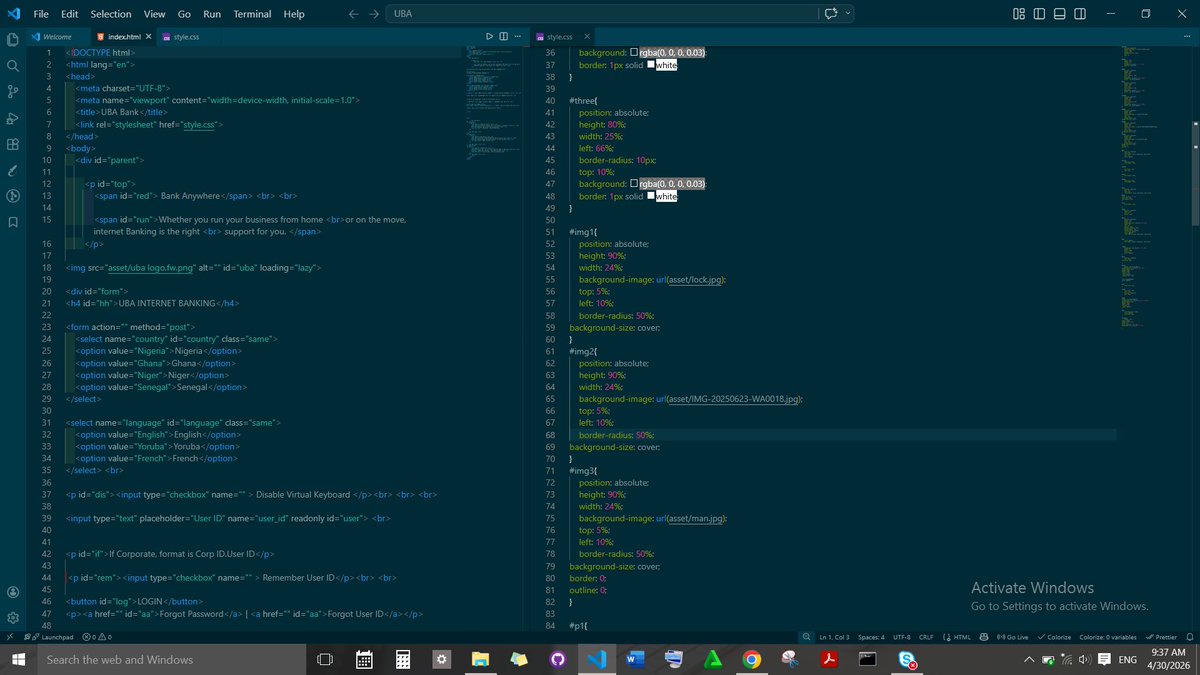Open Google Chrome from the taskbar

751,660
